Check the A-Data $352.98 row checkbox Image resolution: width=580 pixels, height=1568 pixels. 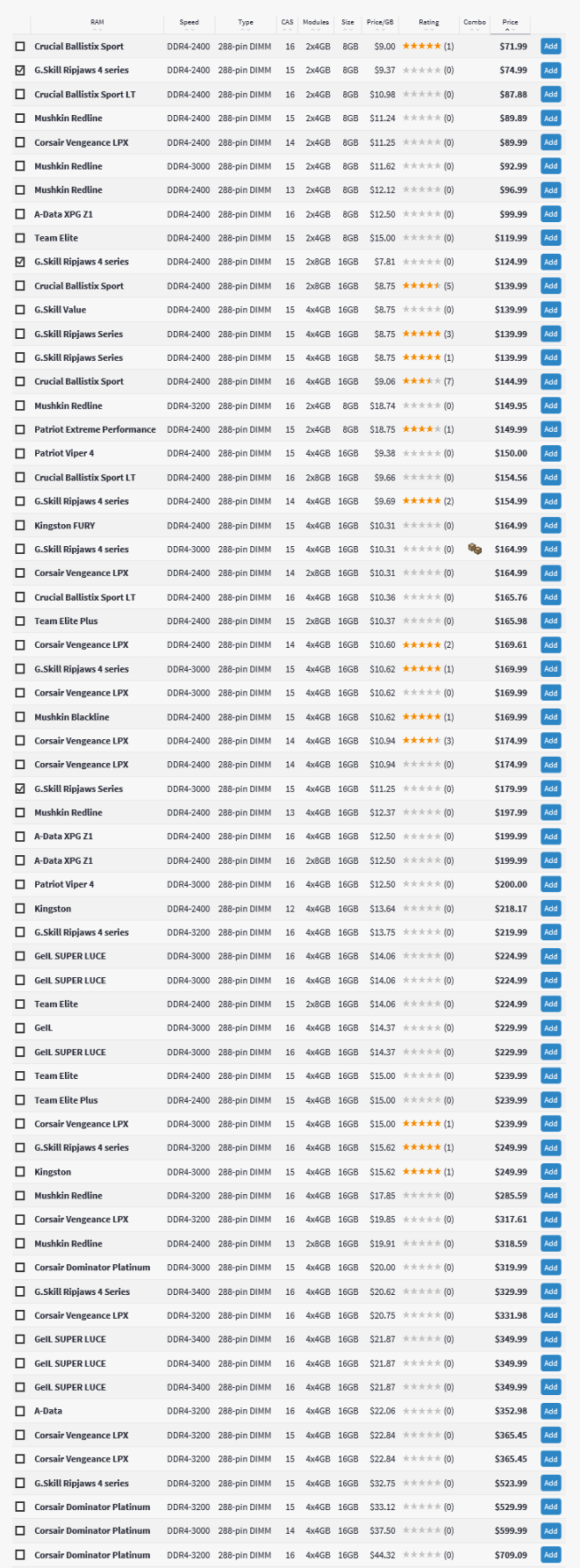[x=20, y=1411]
